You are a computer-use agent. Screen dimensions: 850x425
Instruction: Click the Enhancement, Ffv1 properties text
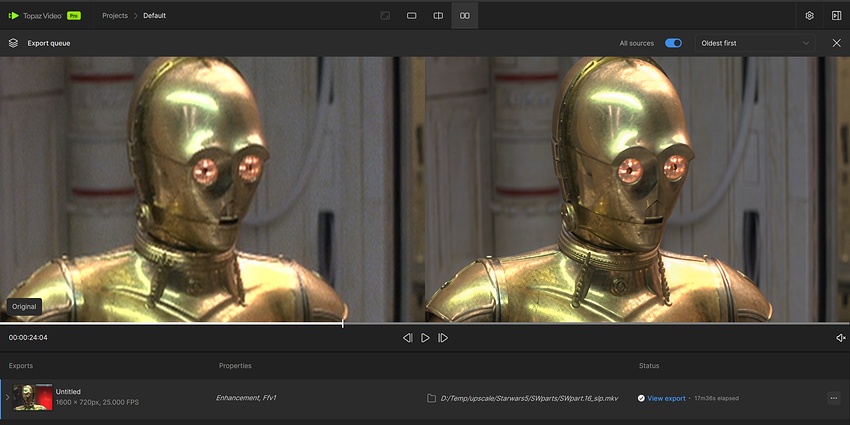click(246, 398)
